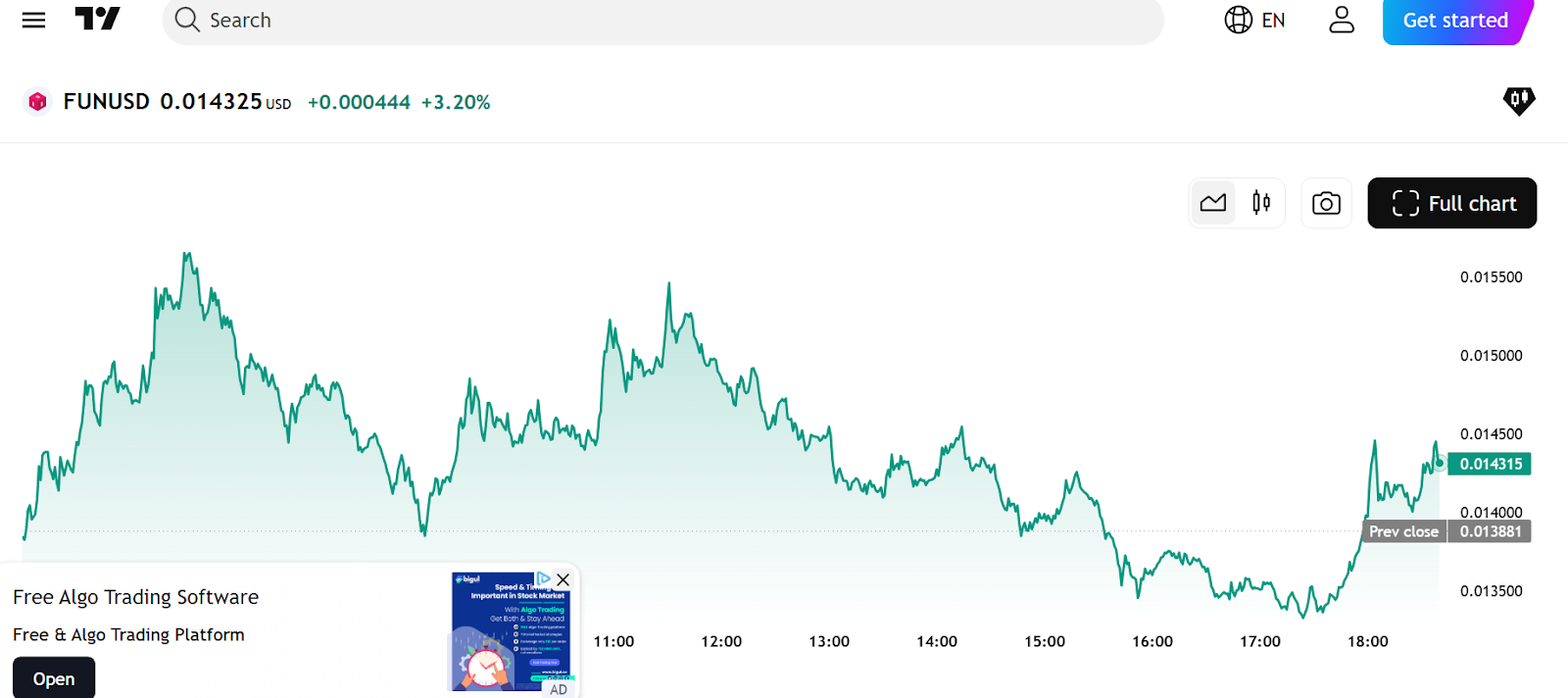Click the Open button on ad
1568x698 pixels.
[x=54, y=678]
